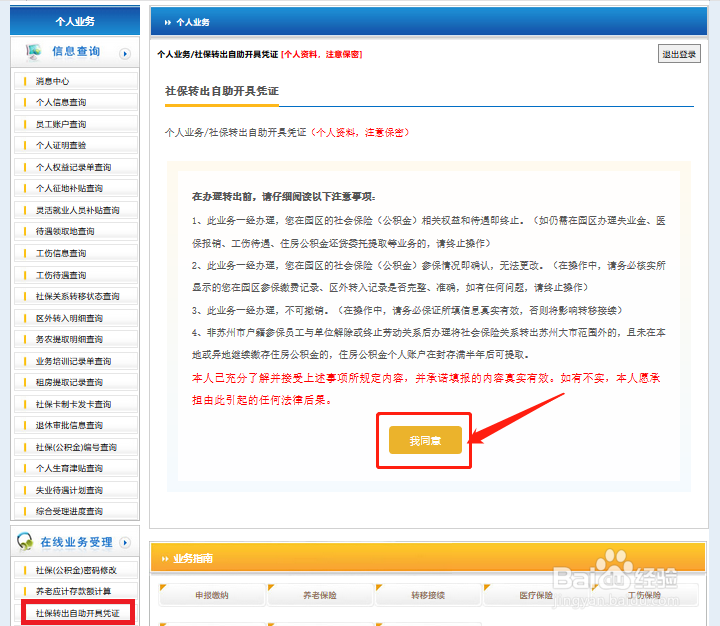Select 工伤信息查询
This screenshot has height=626, width=720.
pyautogui.click(x=76, y=254)
